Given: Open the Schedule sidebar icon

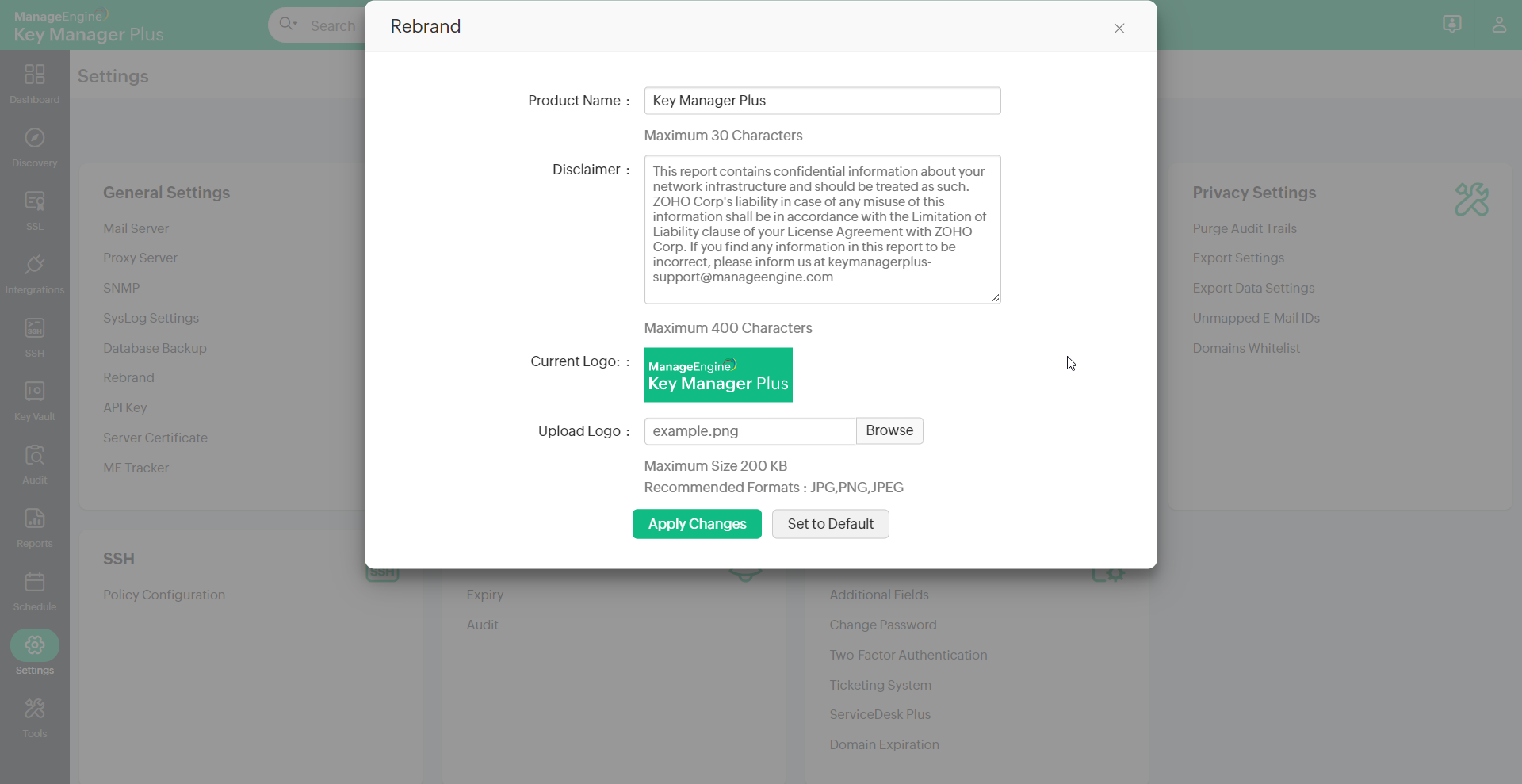Looking at the screenshot, I should 35,582.
